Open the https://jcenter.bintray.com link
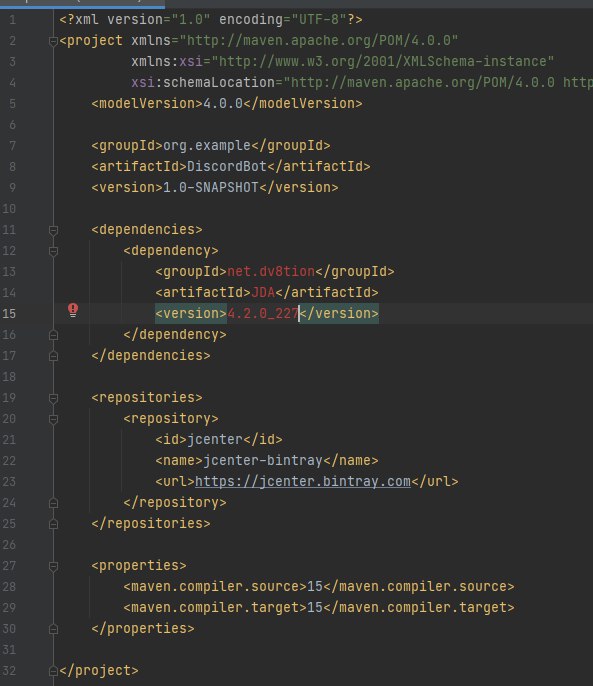Viewport: 593px width, 686px height. click(x=303, y=482)
